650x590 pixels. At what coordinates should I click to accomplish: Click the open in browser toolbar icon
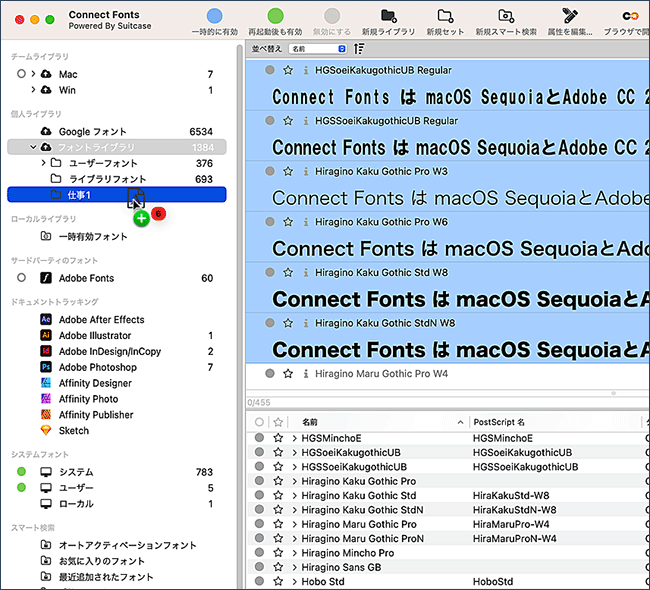[630, 16]
